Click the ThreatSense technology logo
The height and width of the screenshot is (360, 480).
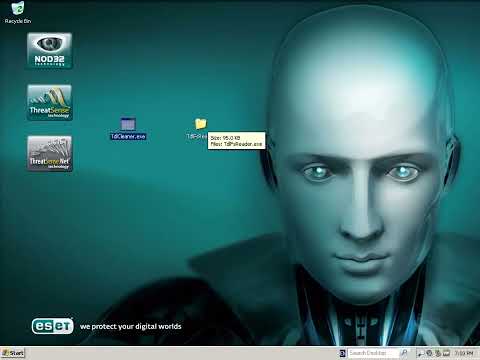pyautogui.click(x=49, y=102)
